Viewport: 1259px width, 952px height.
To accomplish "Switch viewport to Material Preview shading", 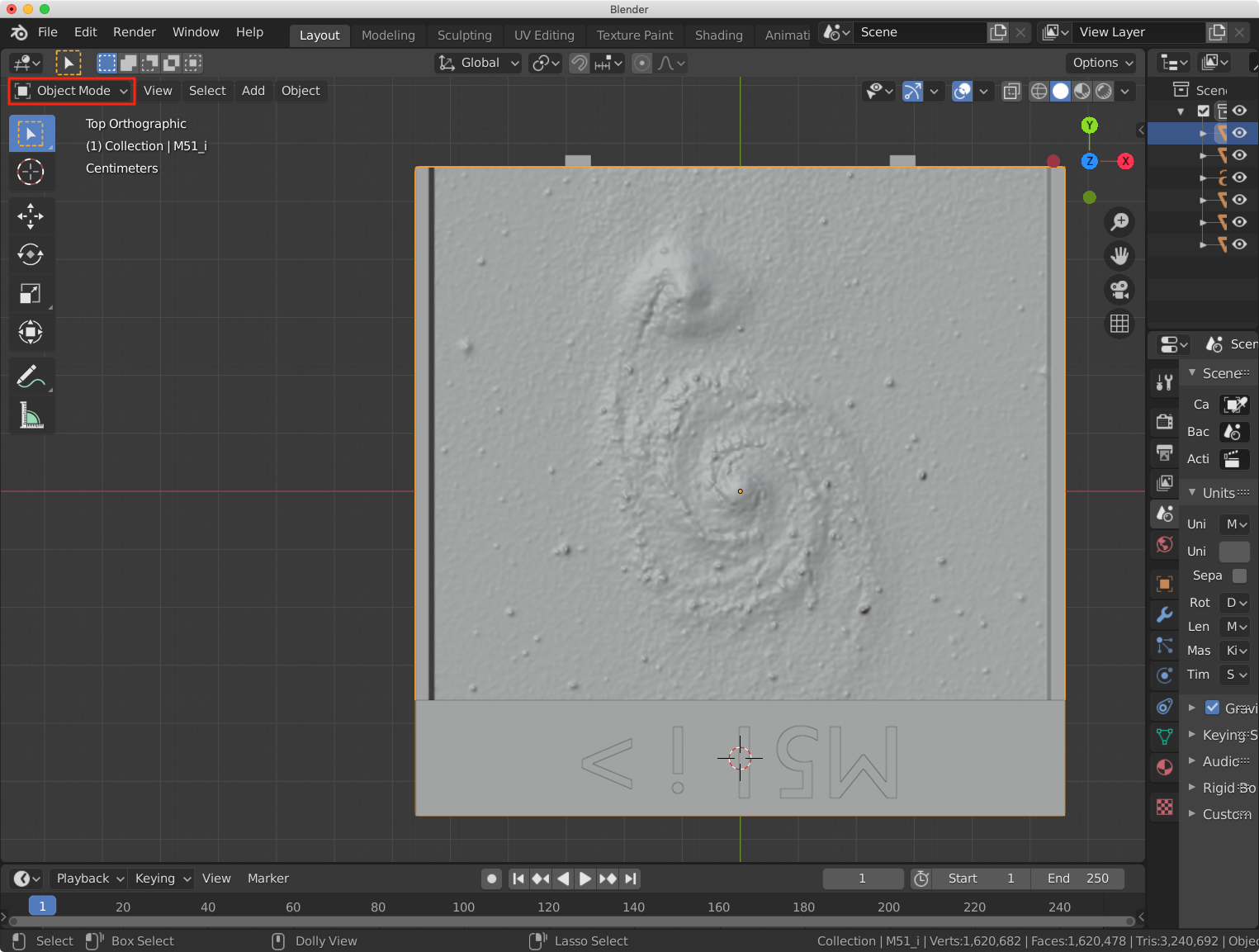I will [1082, 91].
